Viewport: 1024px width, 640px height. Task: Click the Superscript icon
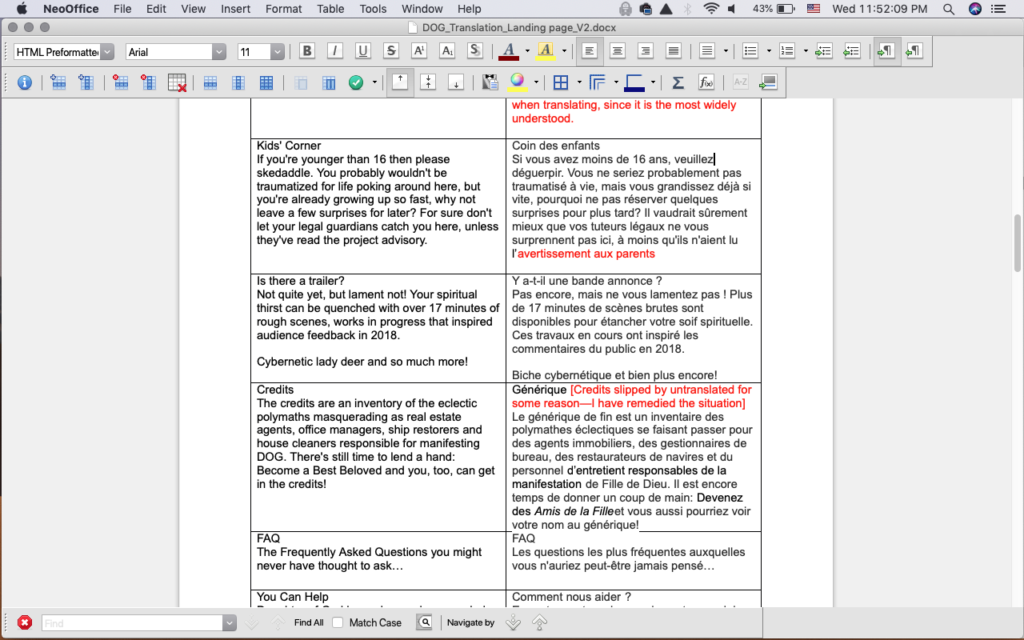pyautogui.click(x=419, y=51)
